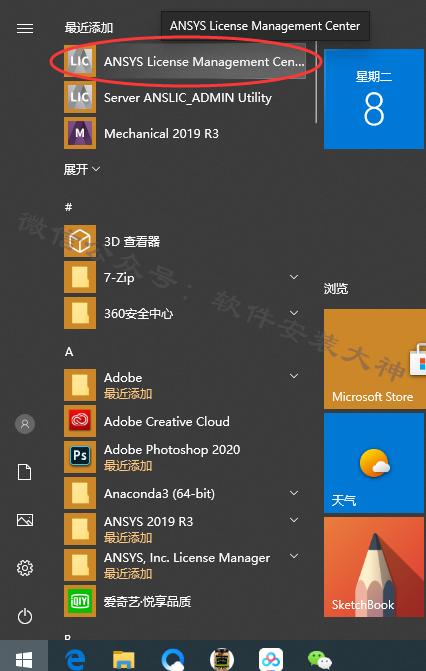Image resolution: width=426 pixels, height=671 pixels.
Task: Open WeChat from the taskbar
Action: pyautogui.click(x=319, y=659)
